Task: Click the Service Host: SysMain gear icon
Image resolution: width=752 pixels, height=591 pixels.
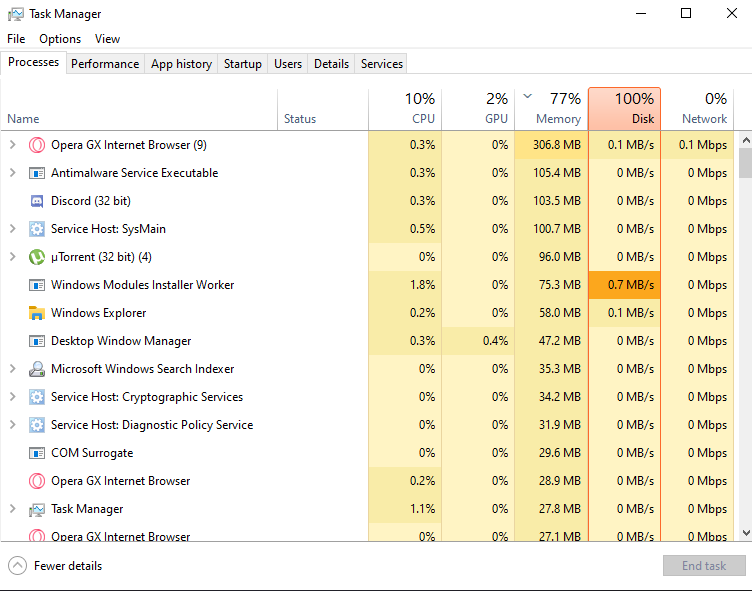Action: (37, 229)
